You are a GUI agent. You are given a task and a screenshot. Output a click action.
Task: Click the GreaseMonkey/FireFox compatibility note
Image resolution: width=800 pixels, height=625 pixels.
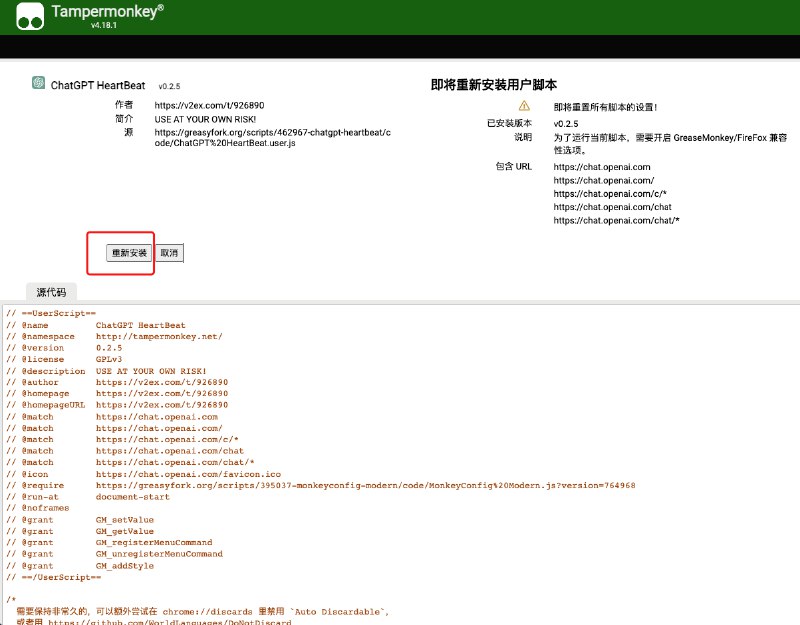670,144
